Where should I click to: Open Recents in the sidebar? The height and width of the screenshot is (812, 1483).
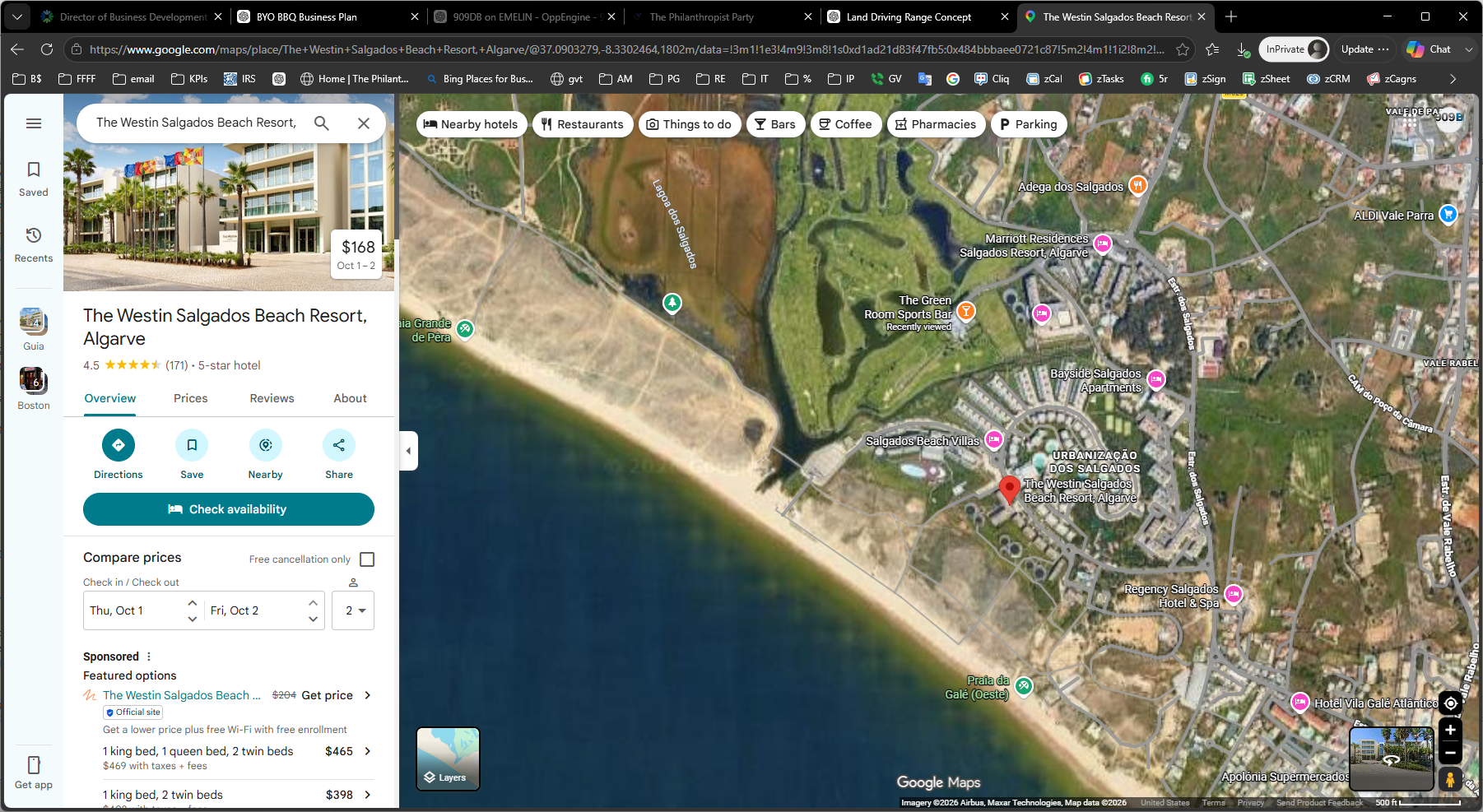click(x=34, y=244)
